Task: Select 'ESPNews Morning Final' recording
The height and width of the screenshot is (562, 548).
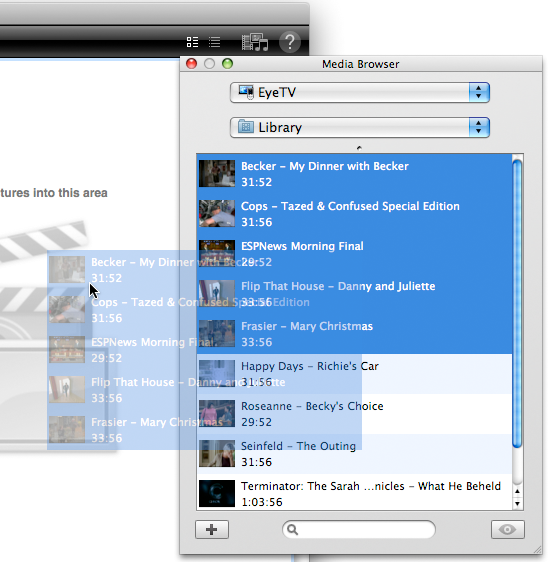Action: [354, 254]
